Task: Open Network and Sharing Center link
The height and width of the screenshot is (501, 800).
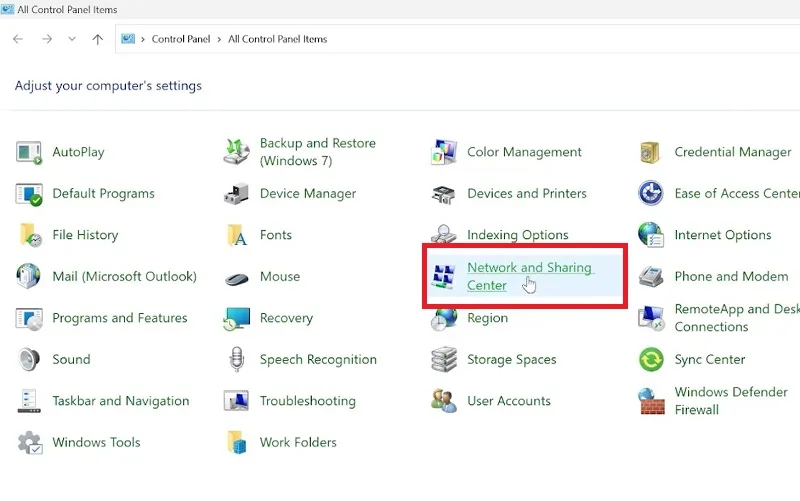Action: point(530,276)
